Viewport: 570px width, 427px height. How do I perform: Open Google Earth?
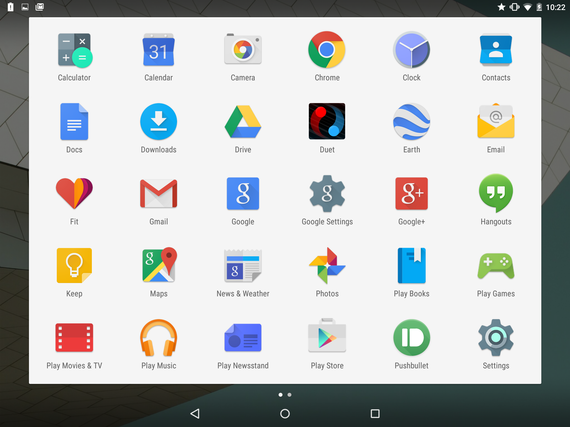pyautogui.click(x=412, y=122)
